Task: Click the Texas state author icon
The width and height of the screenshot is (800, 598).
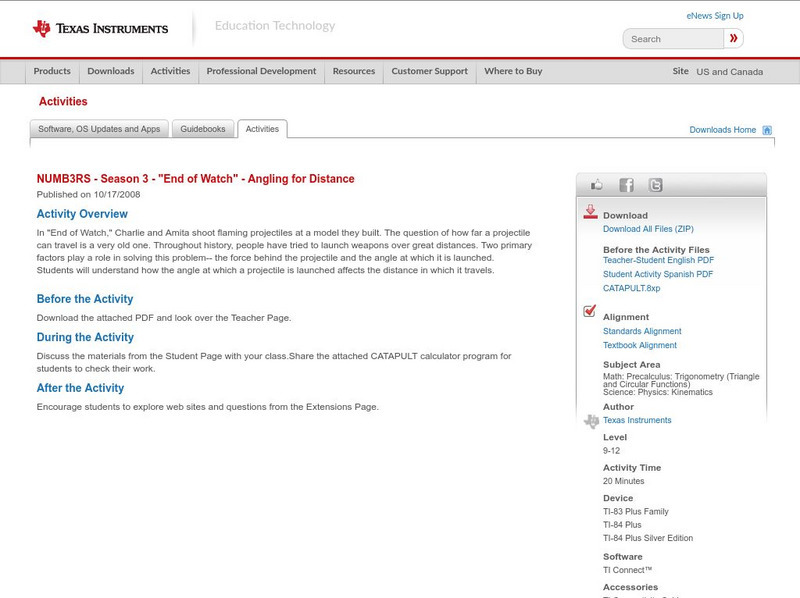Action: point(589,419)
